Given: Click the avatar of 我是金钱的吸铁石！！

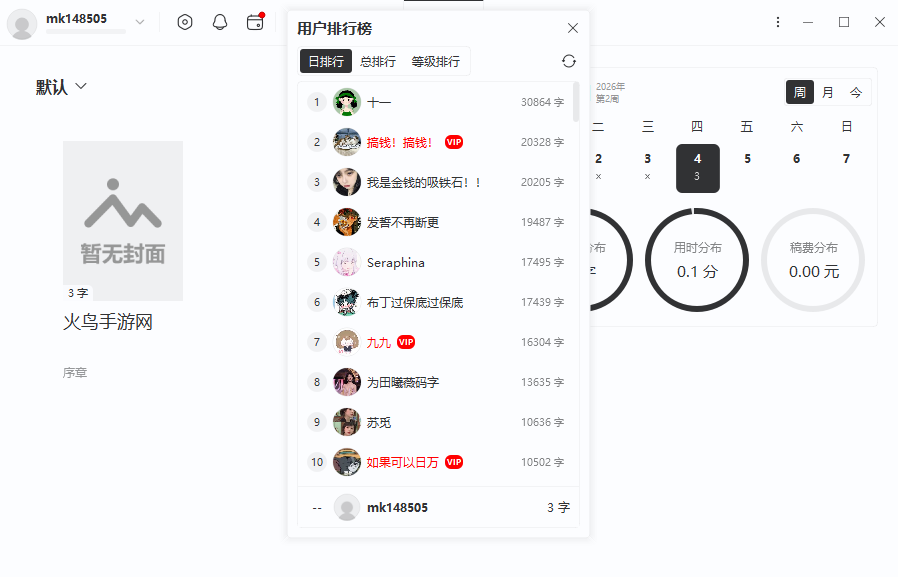Looking at the screenshot, I should (347, 183).
